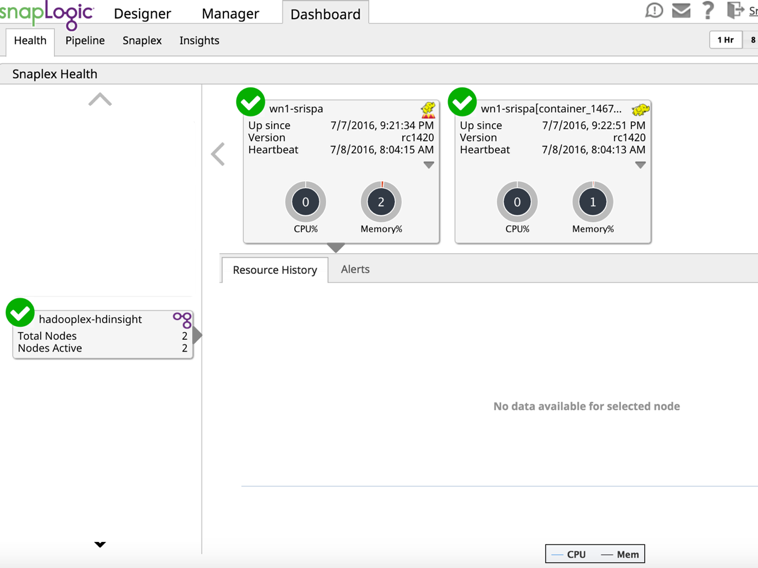Click Heartbeat value 8:04:15 AM
This screenshot has height=568, width=758.
point(382,150)
